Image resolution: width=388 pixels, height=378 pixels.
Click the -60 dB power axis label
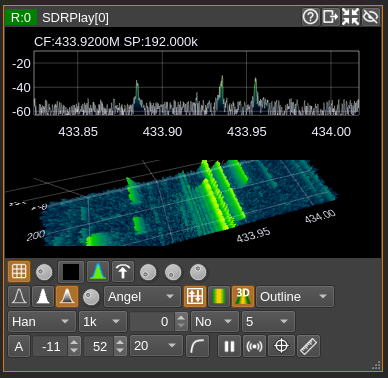tap(21, 111)
